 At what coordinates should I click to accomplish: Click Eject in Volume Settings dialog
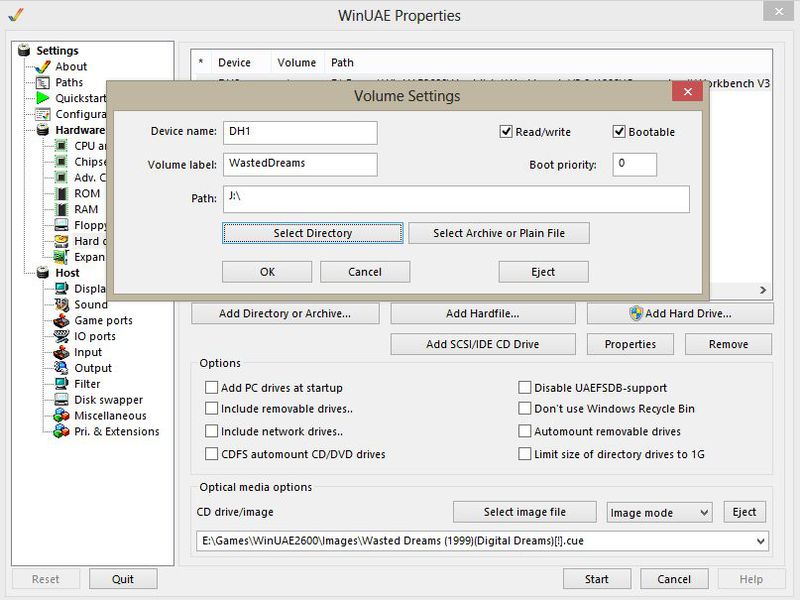click(x=543, y=272)
